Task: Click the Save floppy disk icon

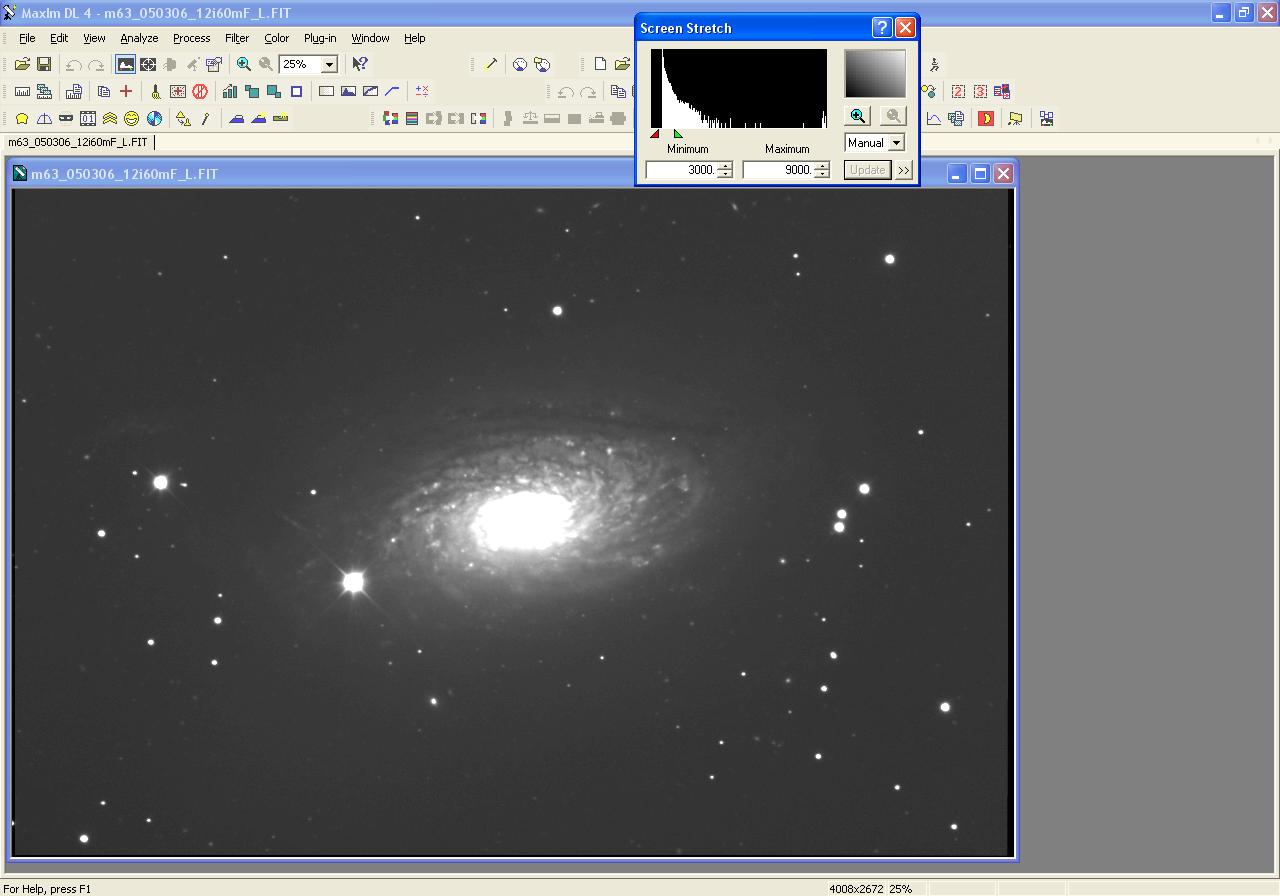Action: (x=44, y=64)
